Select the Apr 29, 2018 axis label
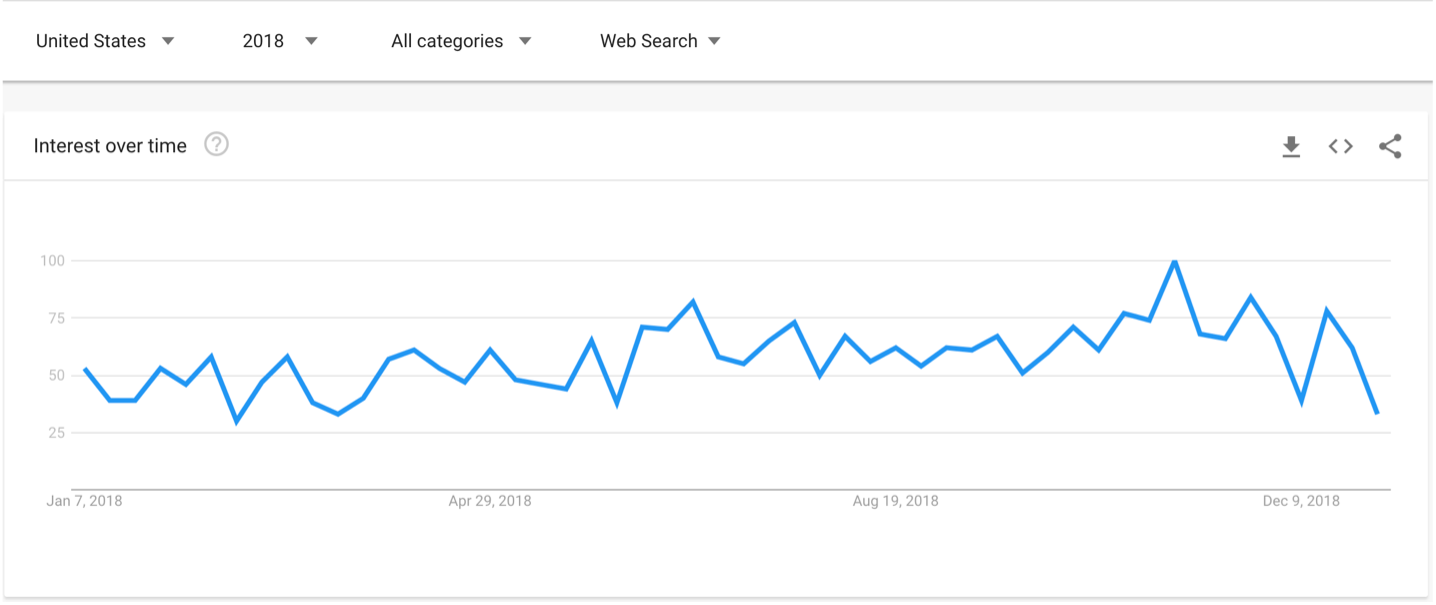The height and width of the screenshot is (605, 1436). [x=490, y=501]
